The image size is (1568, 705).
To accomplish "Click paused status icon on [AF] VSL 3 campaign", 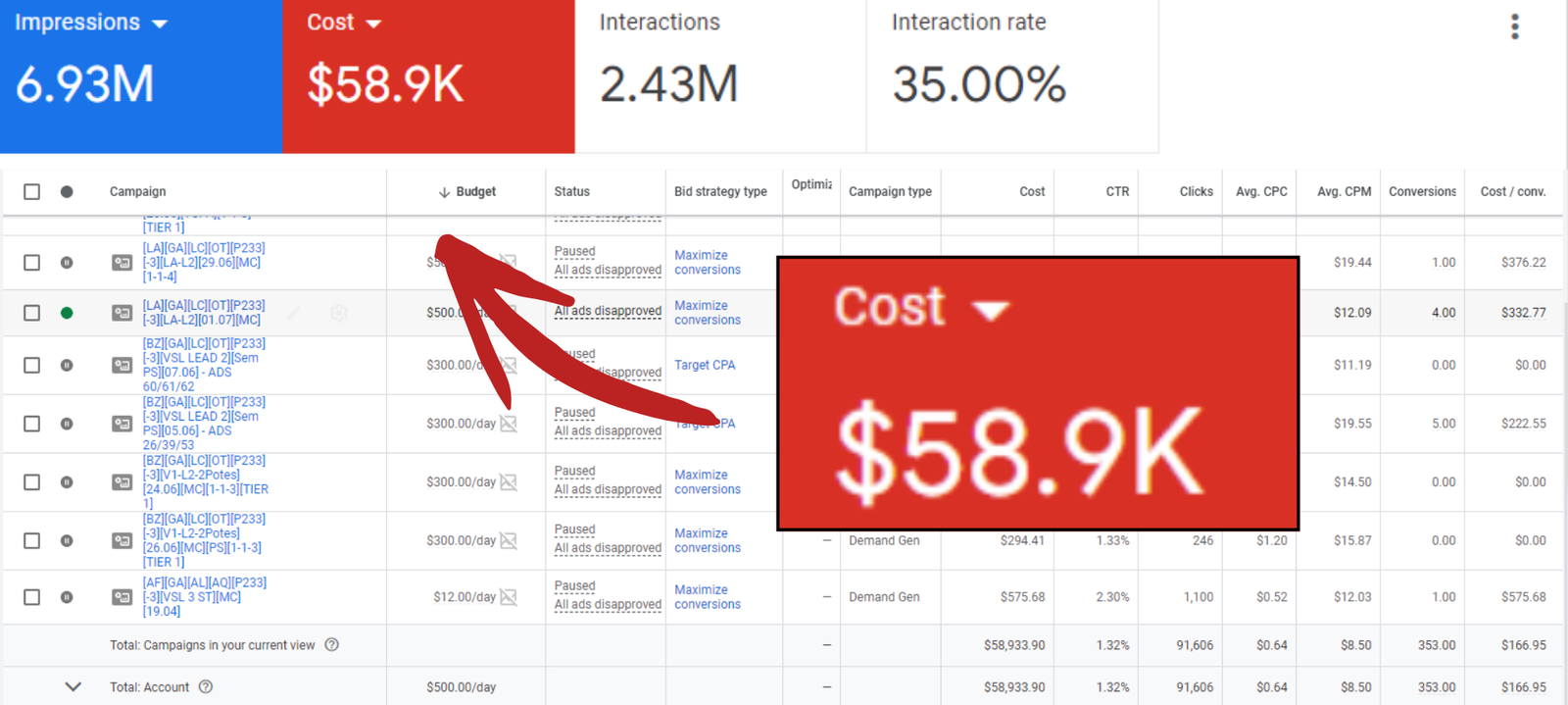I will coord(67,597).
